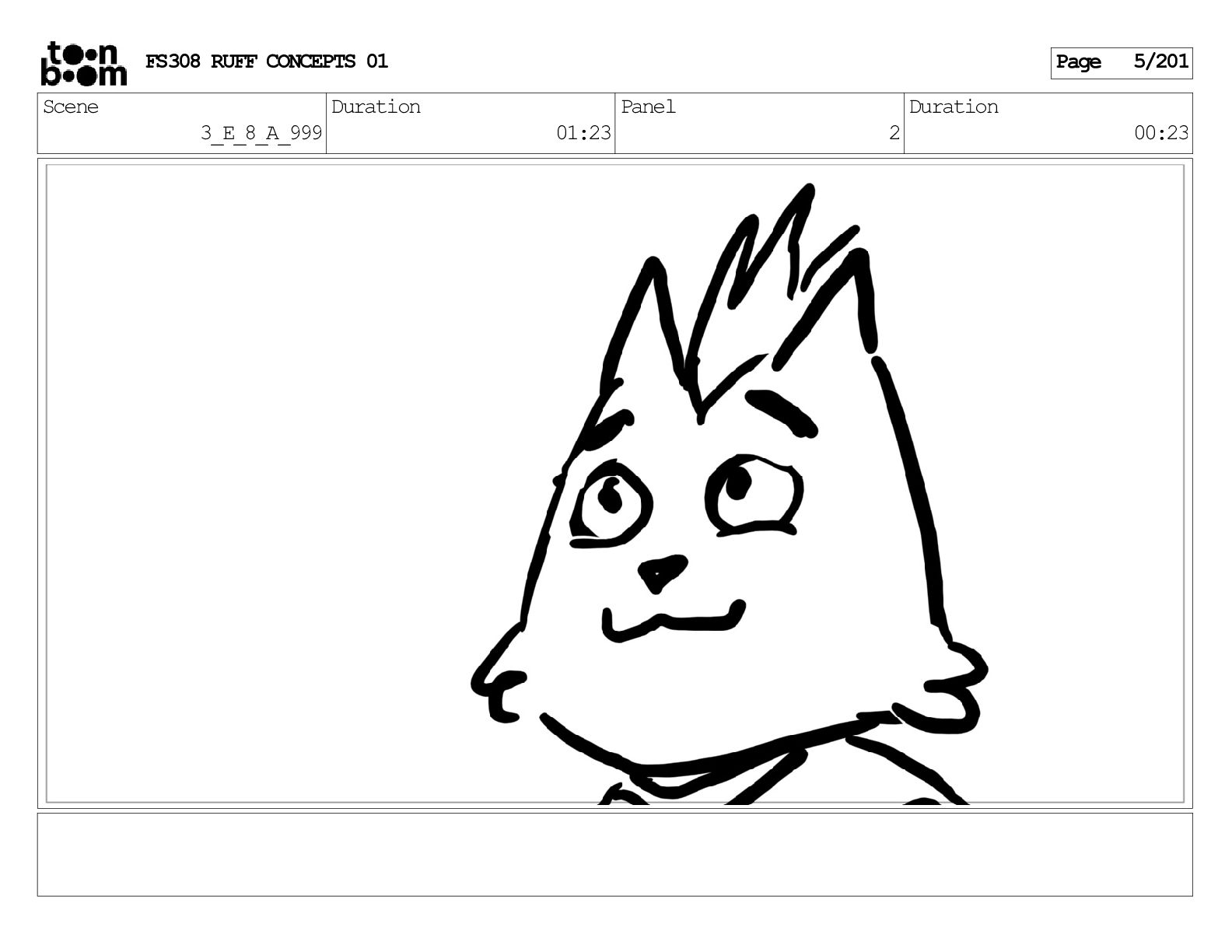Image resolution: width=1232 pixels, height=952 pixels.
Task: Click the storyboard drawing of the spiky-haired character
Action: point(729,494)
